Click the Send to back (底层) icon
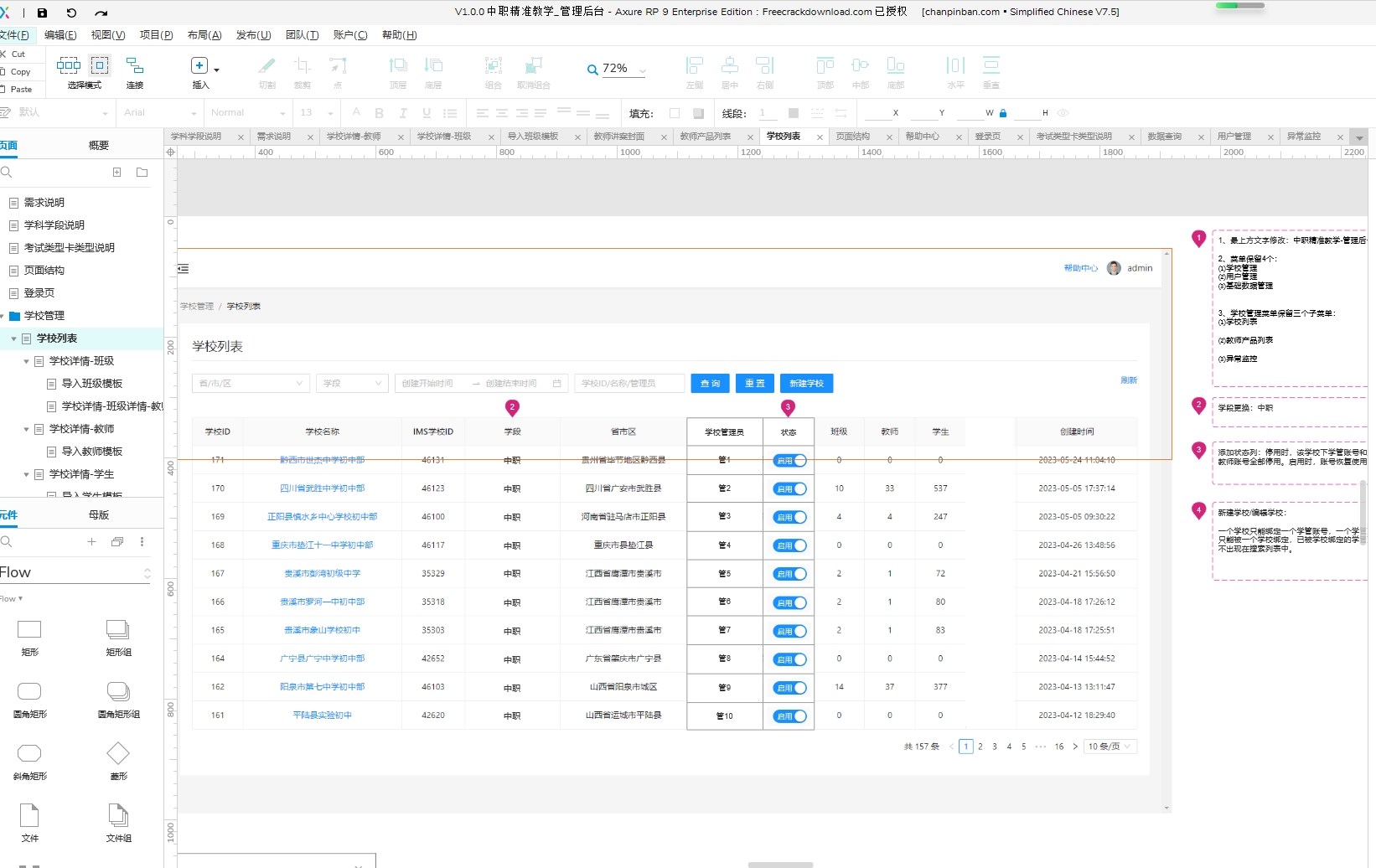 (x=433, y=65)
